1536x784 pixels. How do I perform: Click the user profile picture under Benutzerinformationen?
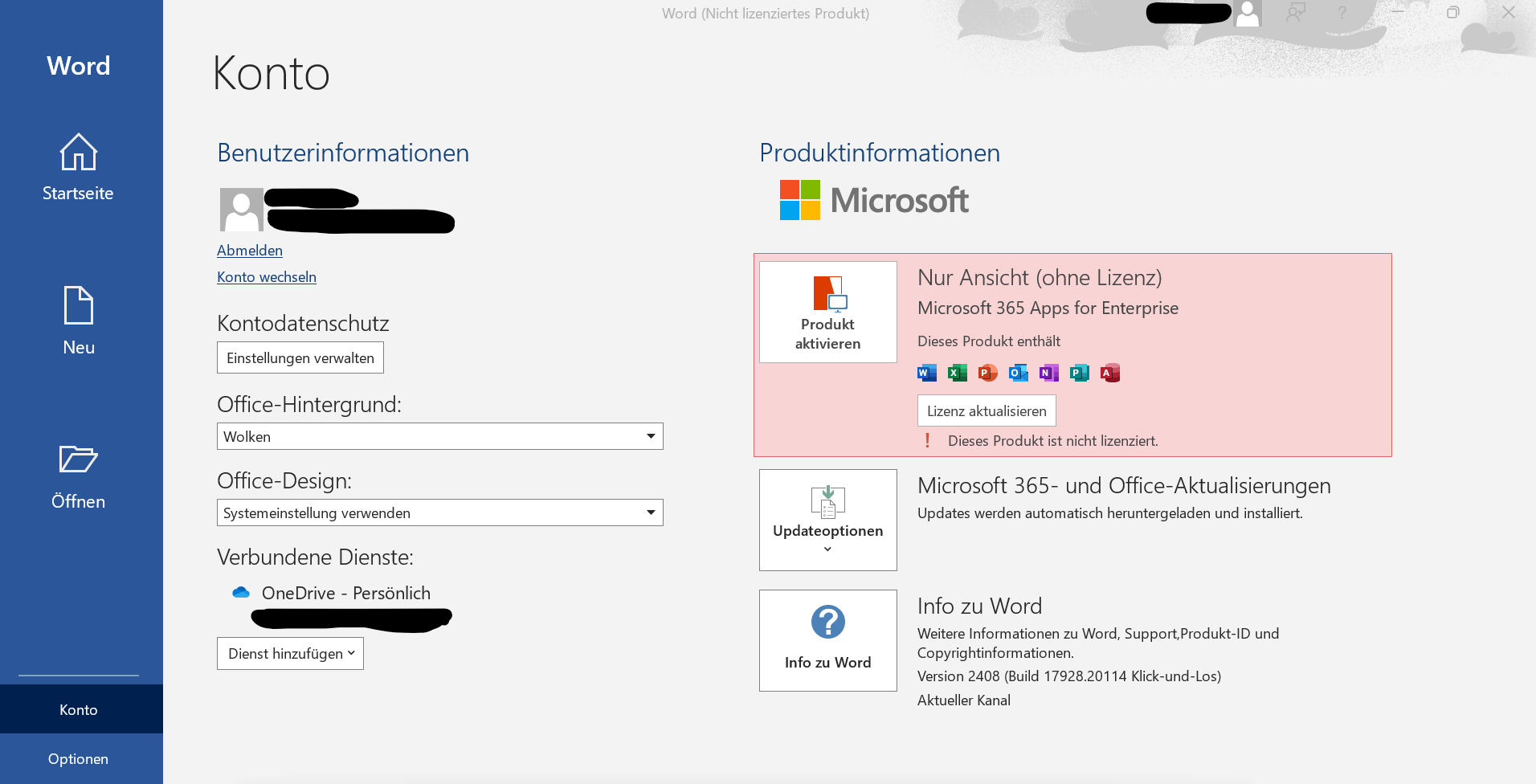242,210
